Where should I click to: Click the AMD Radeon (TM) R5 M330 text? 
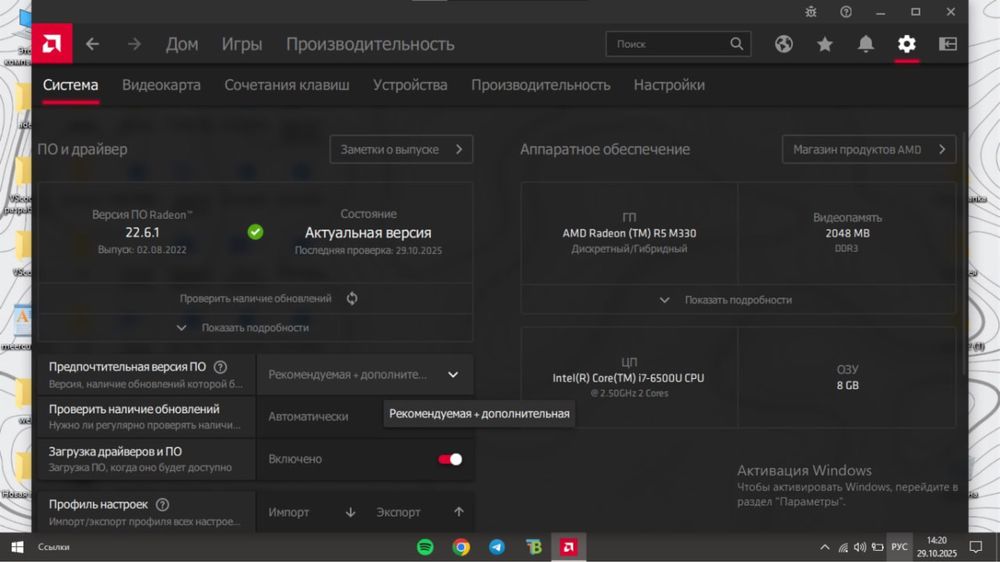629,233
